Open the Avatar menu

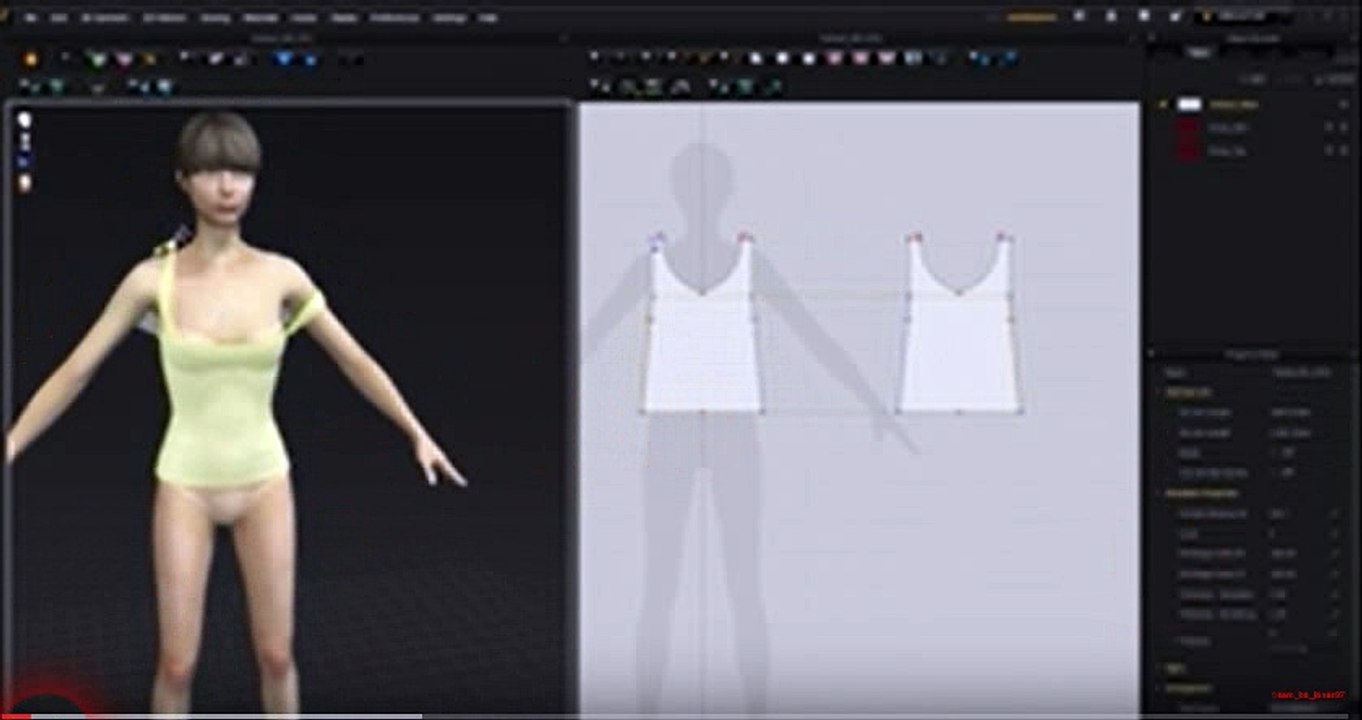tap(304, 18)
